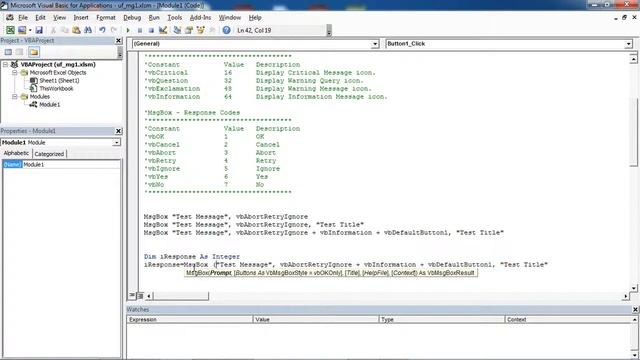Click Procedure View button at code bottom
Screen dimensions: 640x360
(x=132, y=296)
